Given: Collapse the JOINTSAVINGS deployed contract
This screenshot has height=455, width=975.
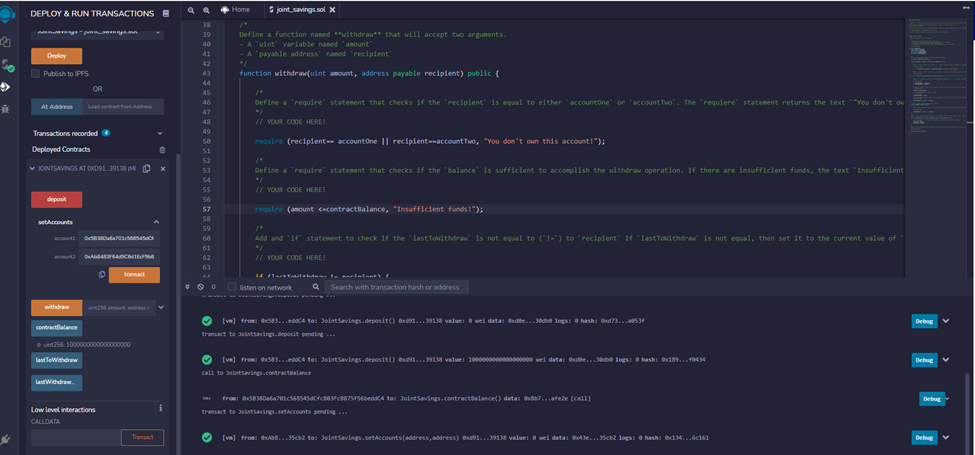Looking at the screenshot, I should 32,168.
